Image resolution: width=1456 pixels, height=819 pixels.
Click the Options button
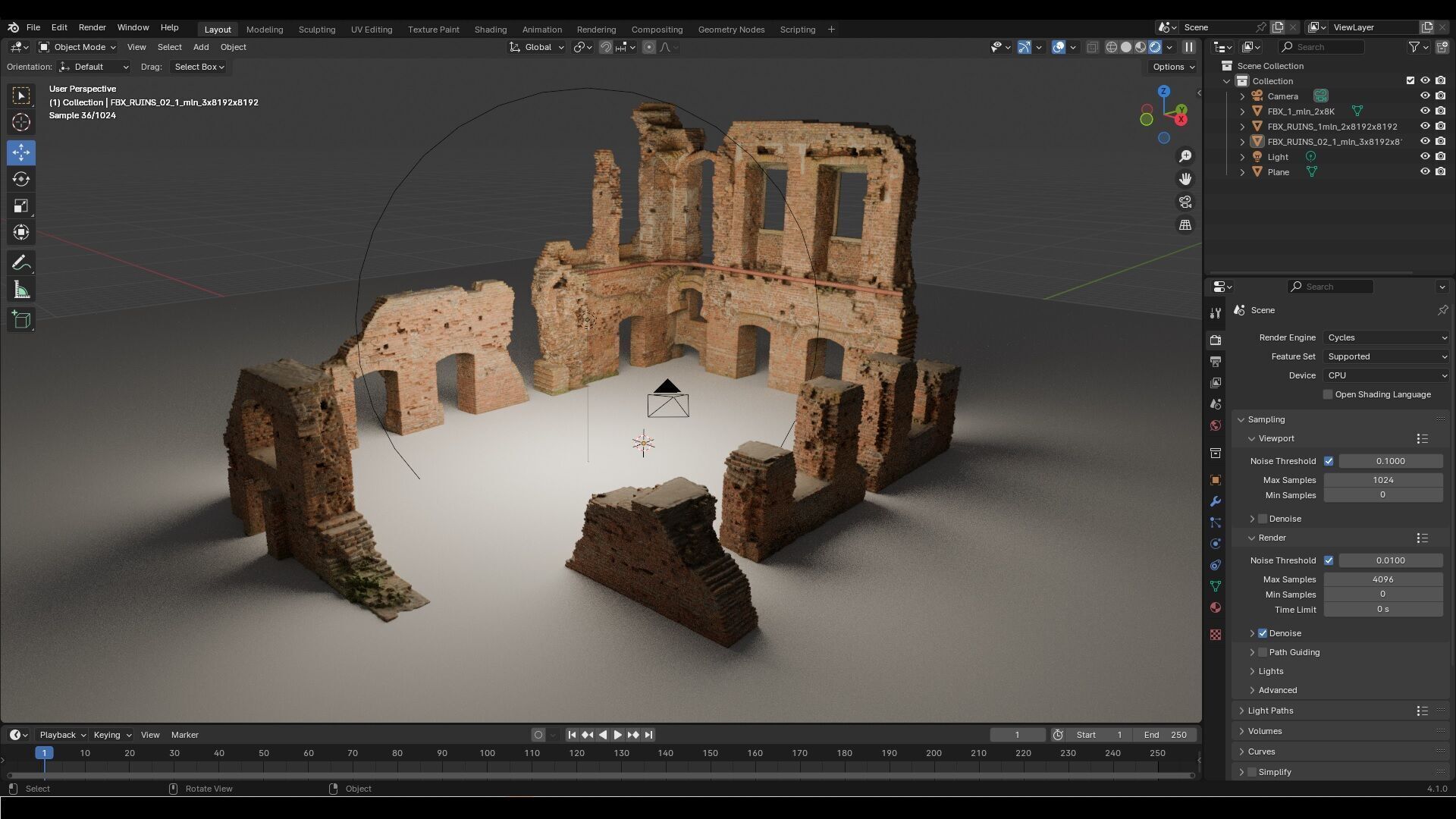1173,67
